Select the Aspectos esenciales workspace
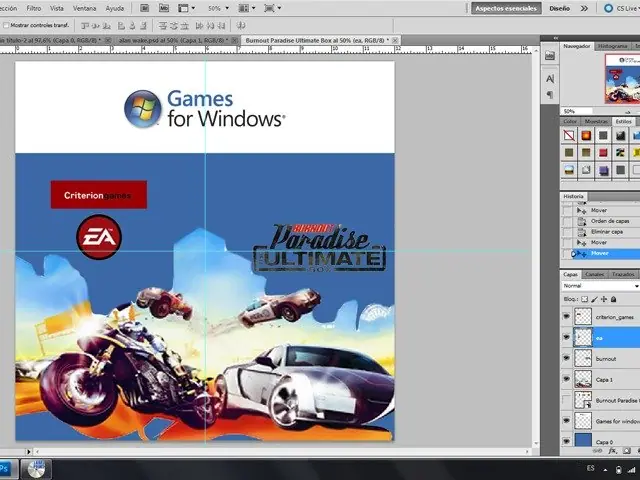 506,8
